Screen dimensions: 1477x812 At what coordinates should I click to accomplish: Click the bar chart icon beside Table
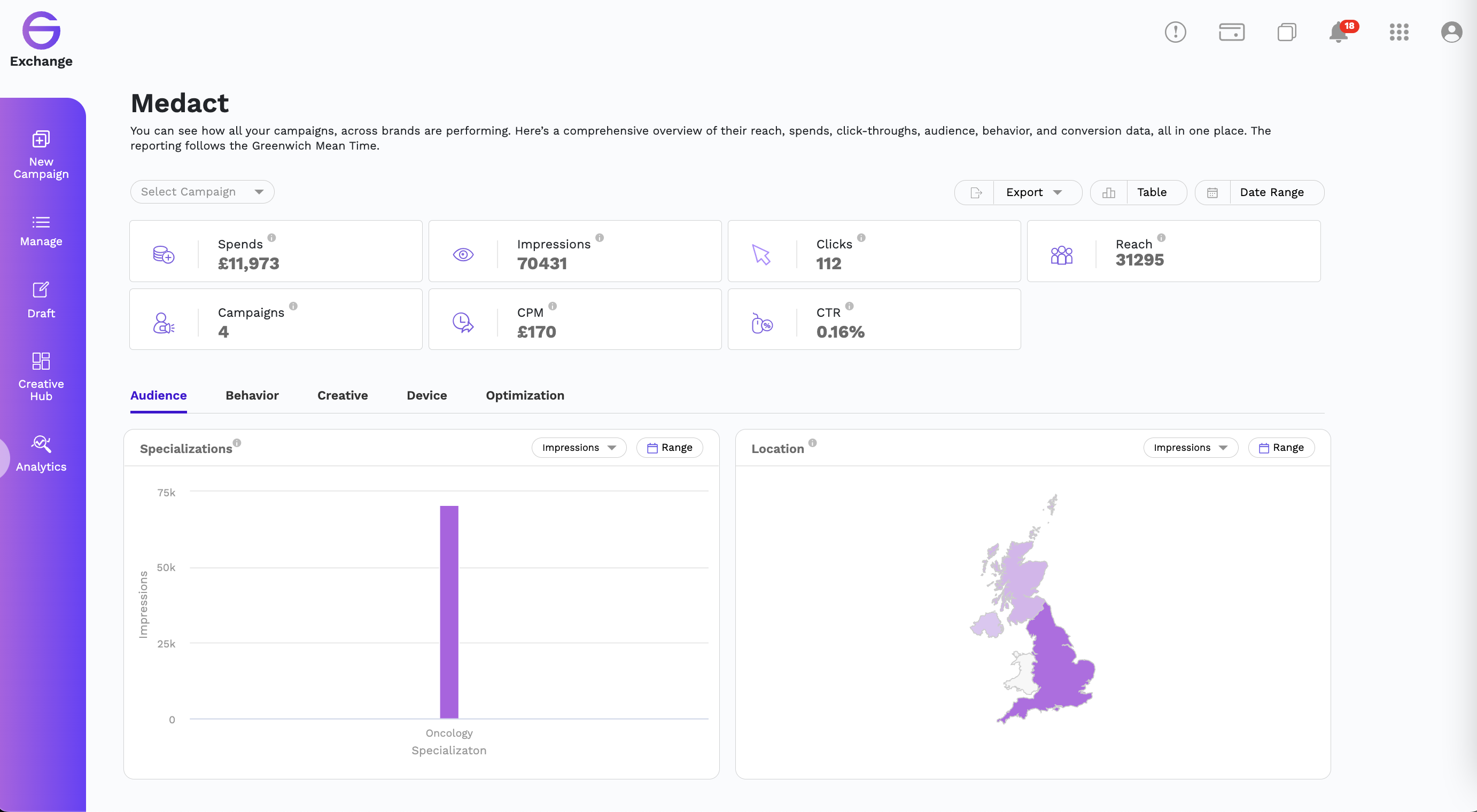[x=1109, y=193]
